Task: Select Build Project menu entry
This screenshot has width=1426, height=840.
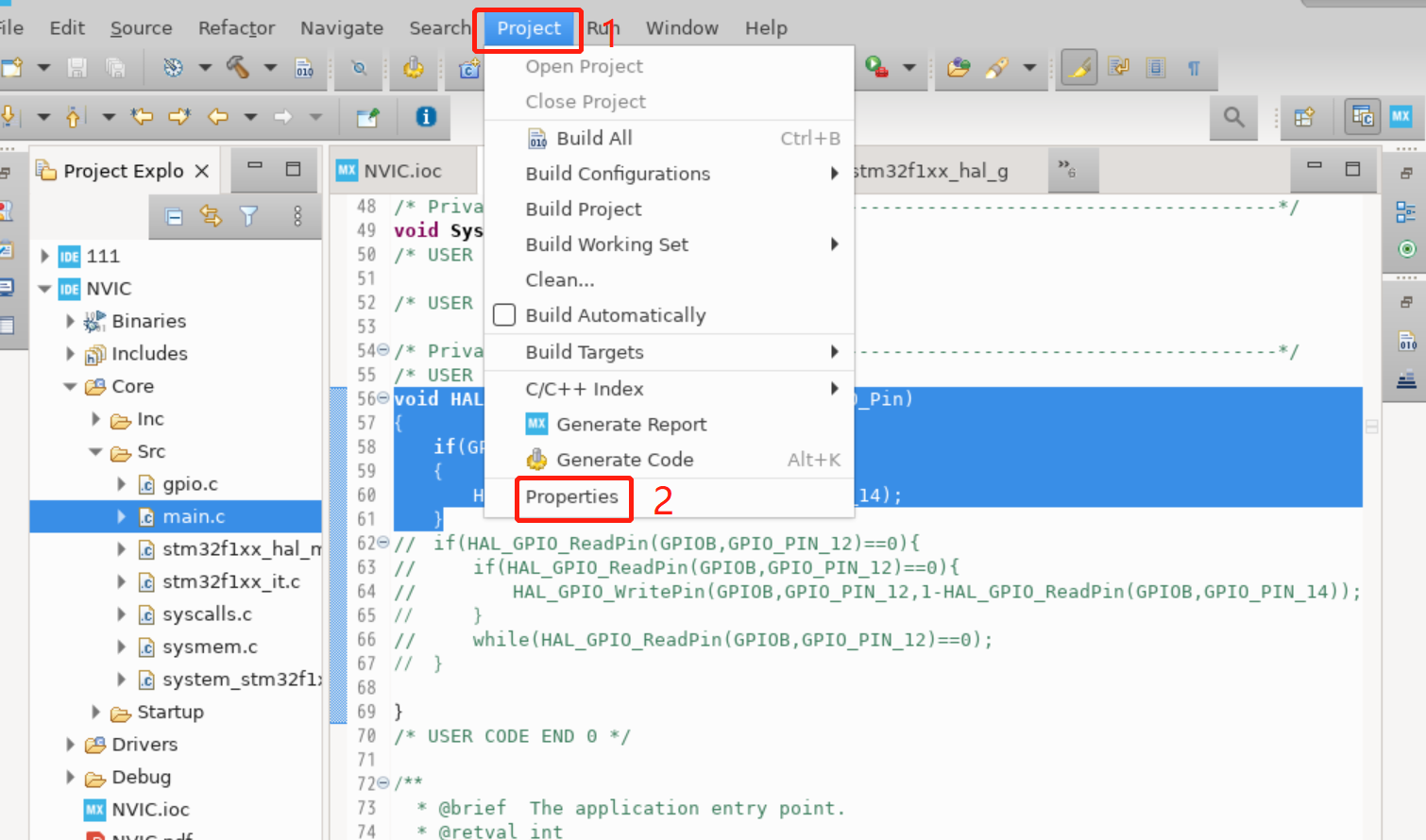Action: coord(669,209)
